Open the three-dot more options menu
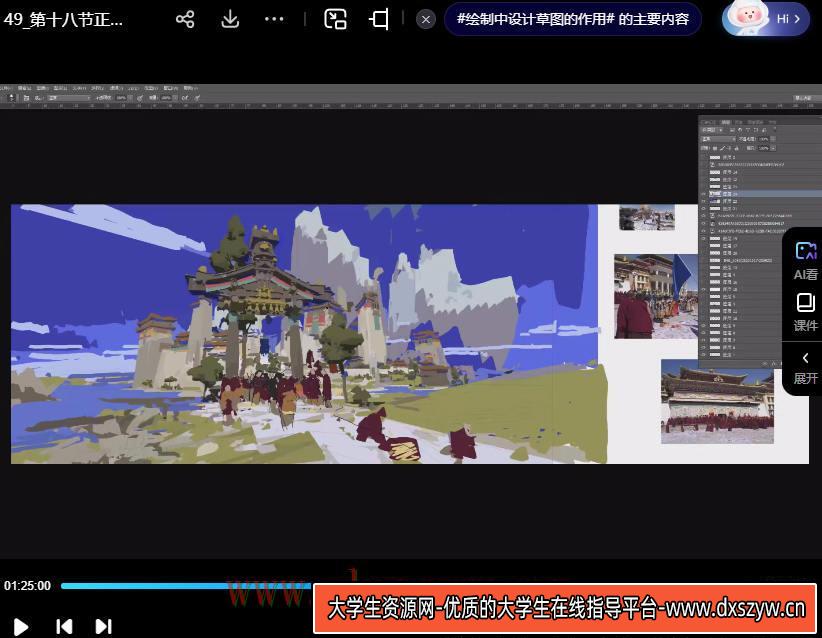Viewport: 822px width, 638px height. click(x=274, y=19)
